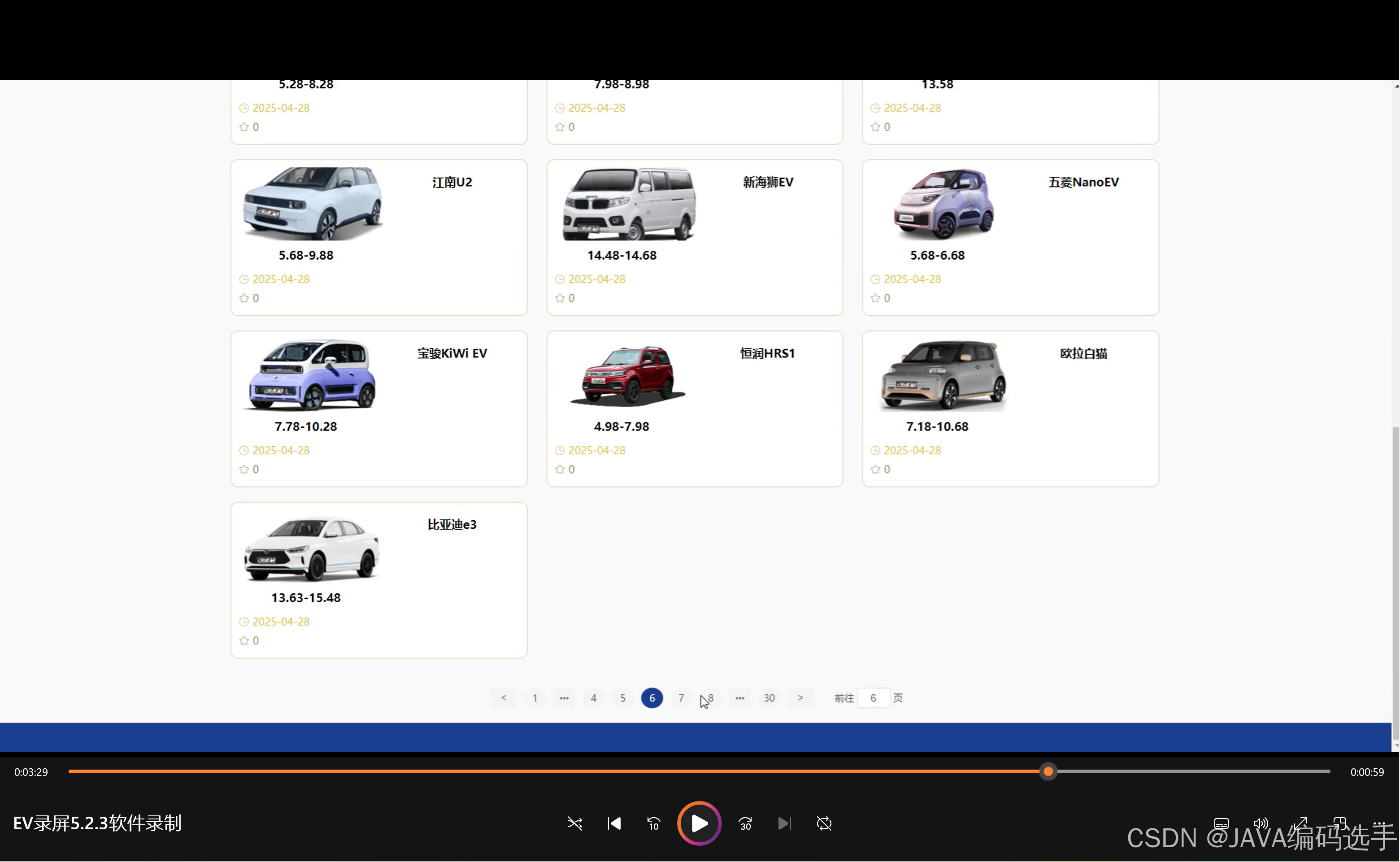Click the star icon on 宝骏KiWi EV card
1400x862 pixels.
[244, 469]
